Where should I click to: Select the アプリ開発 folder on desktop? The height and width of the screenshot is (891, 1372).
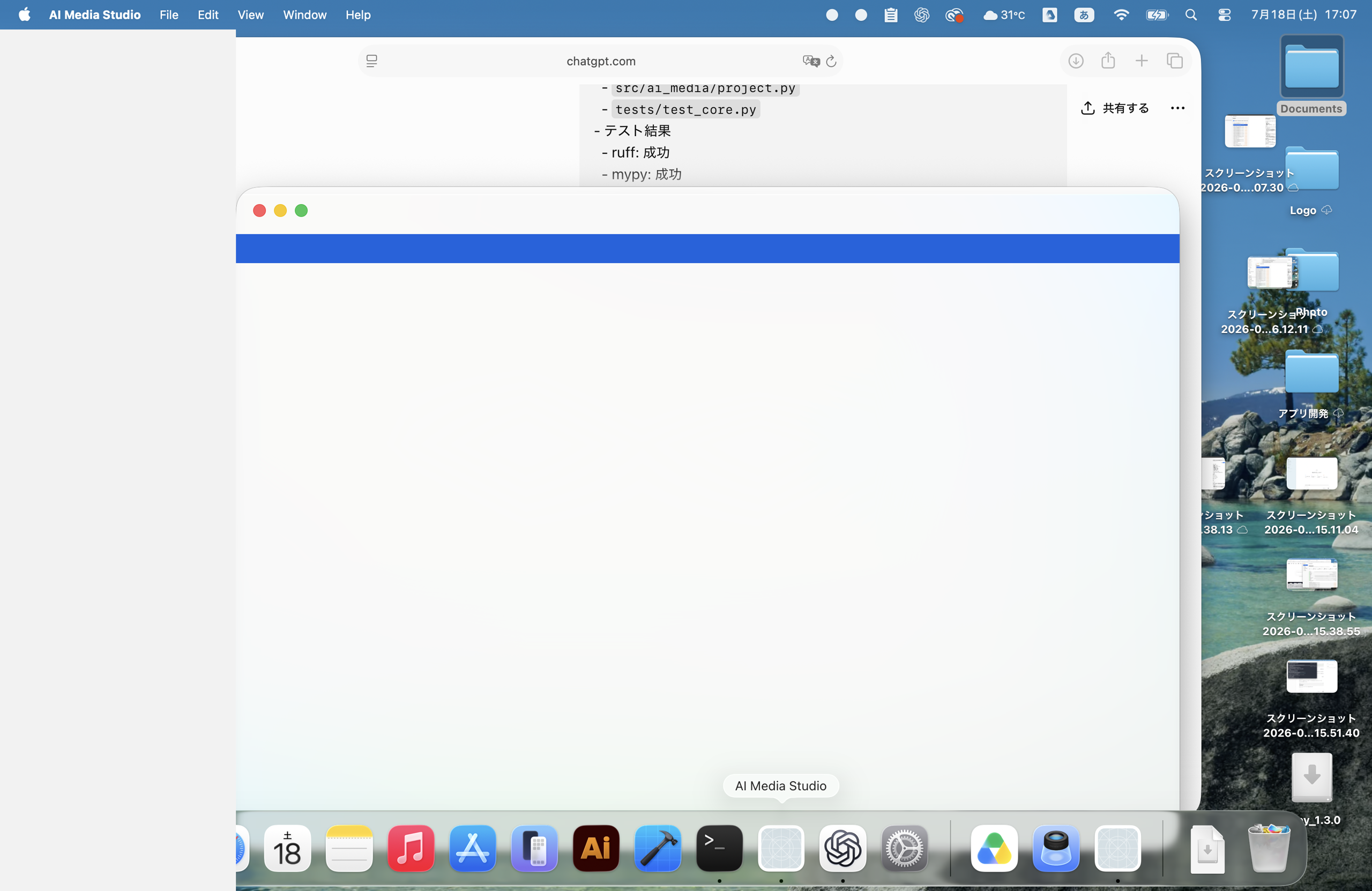(x=1311, y=372)
